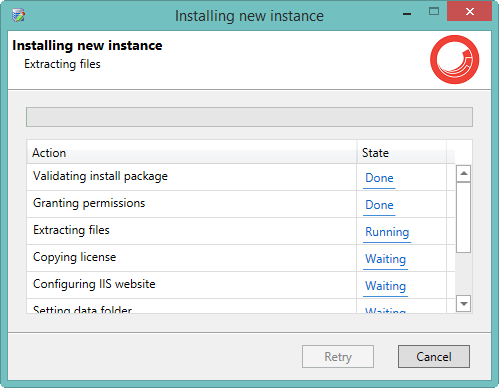Click the installation progress bar
Screen dimensions: 499x388
249,117
